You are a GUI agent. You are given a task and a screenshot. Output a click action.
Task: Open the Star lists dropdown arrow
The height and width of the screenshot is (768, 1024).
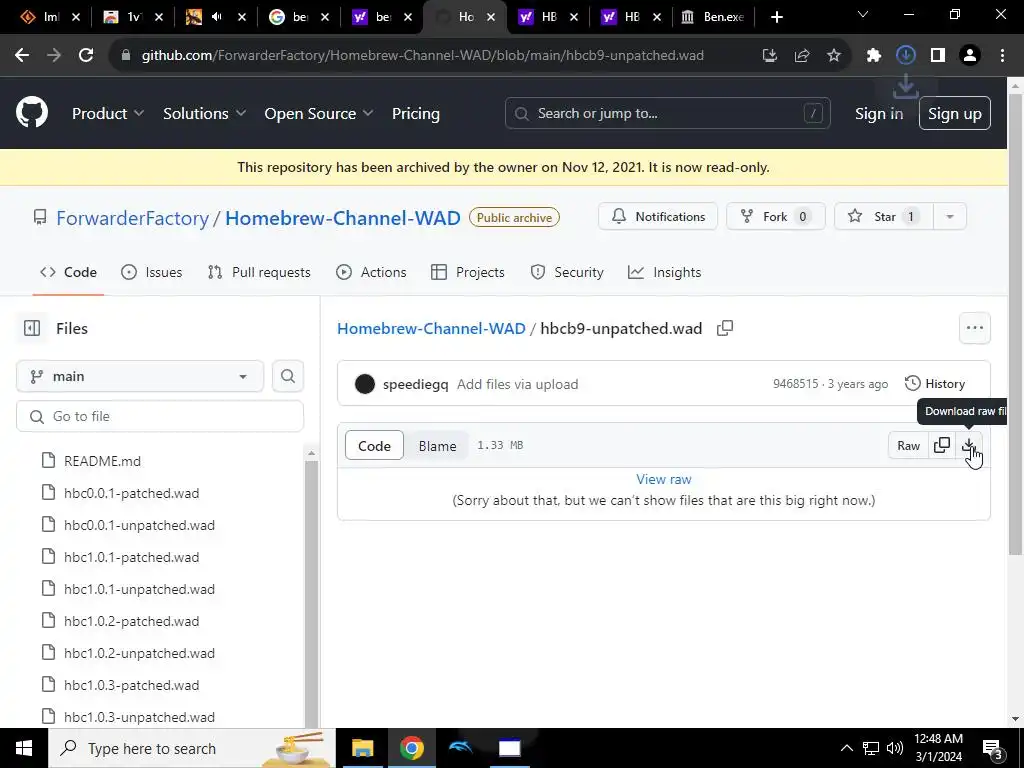click(950, 217)
